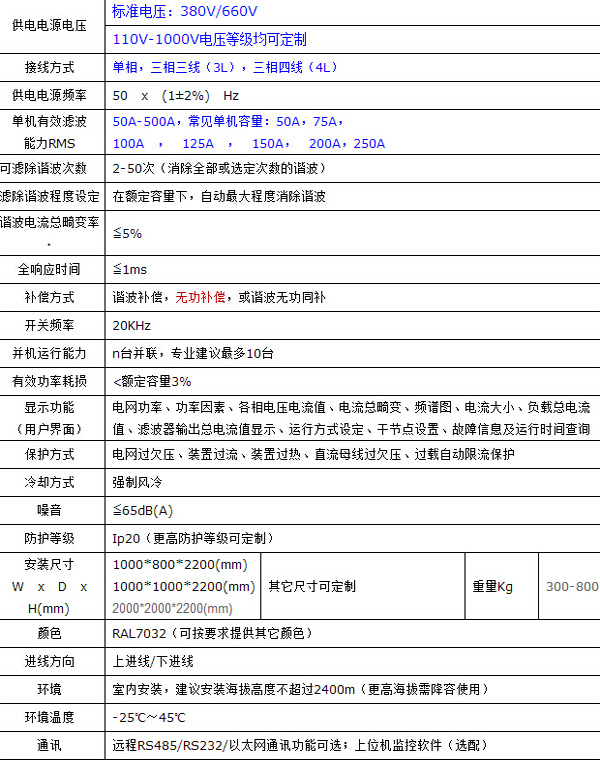Click the '噪音' label
The image size is (600, 761).
tap(49, 510)
